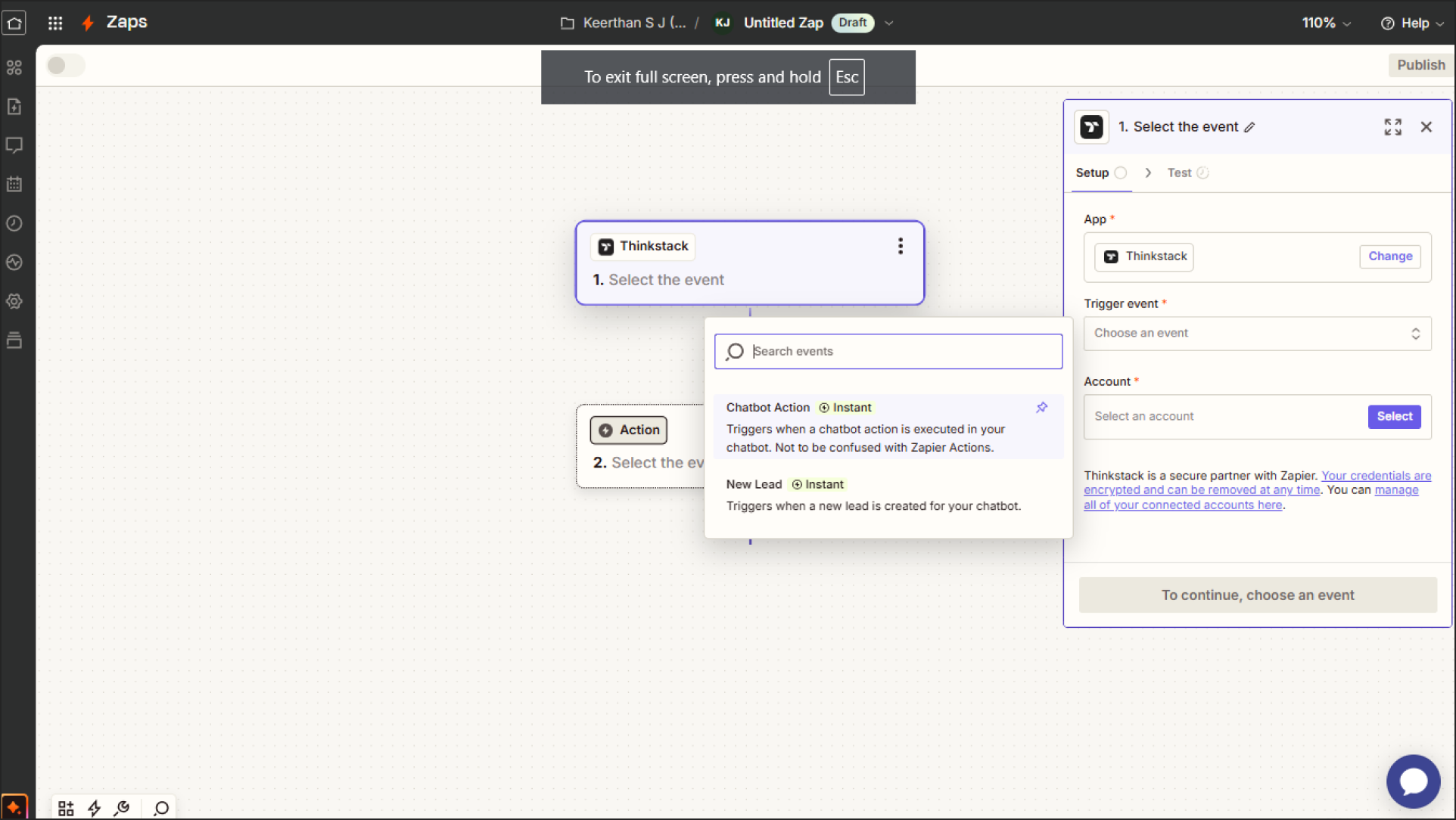Open the history clock icon in sidebar

(14, 223)
